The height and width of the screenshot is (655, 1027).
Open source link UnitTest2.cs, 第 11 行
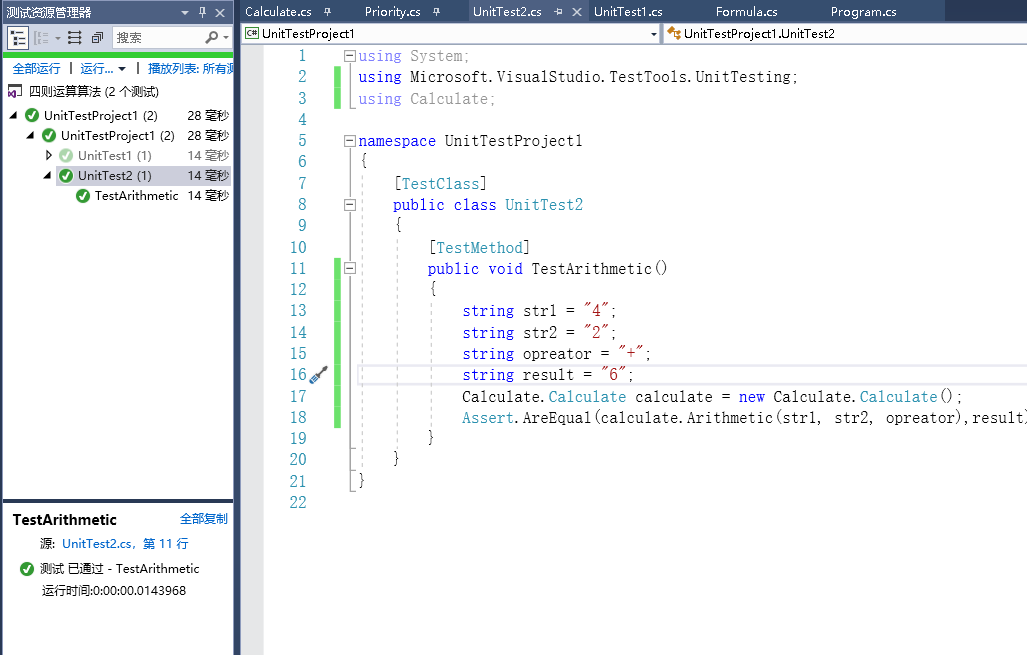coord(125,544)
